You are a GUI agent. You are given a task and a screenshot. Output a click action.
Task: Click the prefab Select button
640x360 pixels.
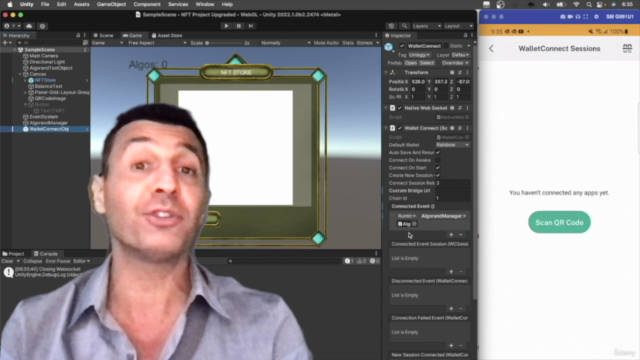click(x=427, y=63)
